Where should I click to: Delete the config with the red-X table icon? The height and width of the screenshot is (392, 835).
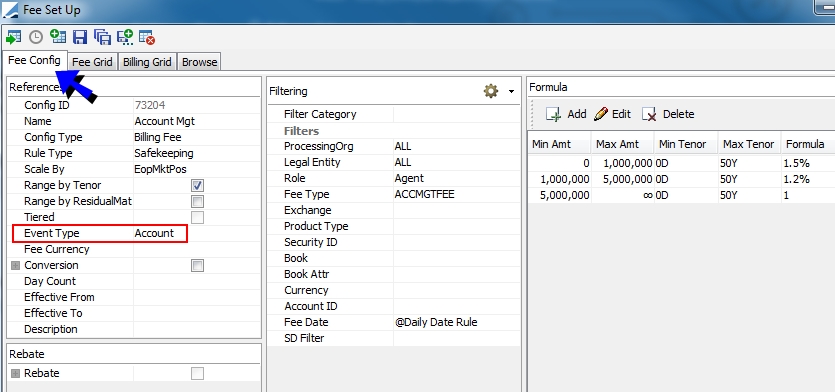[146, 37]
